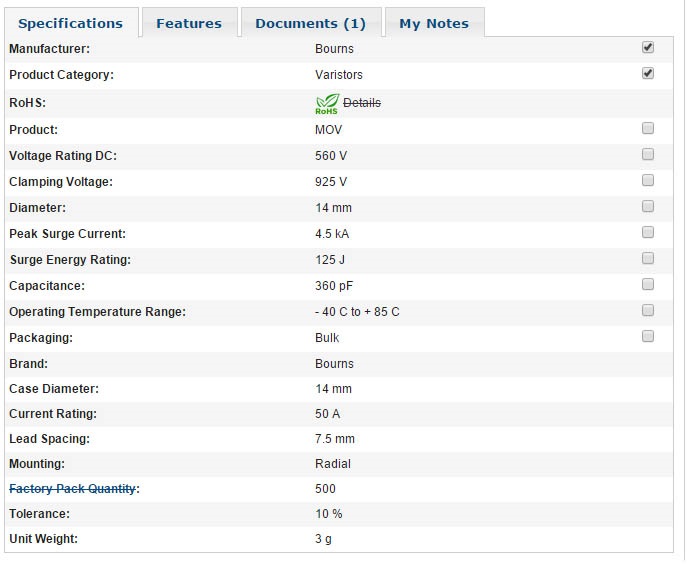Open the RoHS Details link

(362, 103)
